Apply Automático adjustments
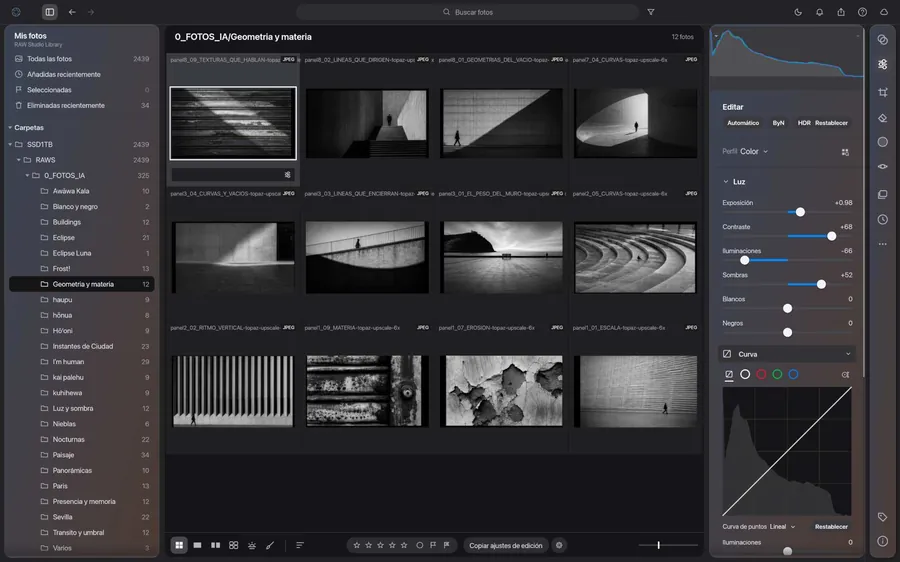This screenshot has height=562, width=900. coord(743,123)
